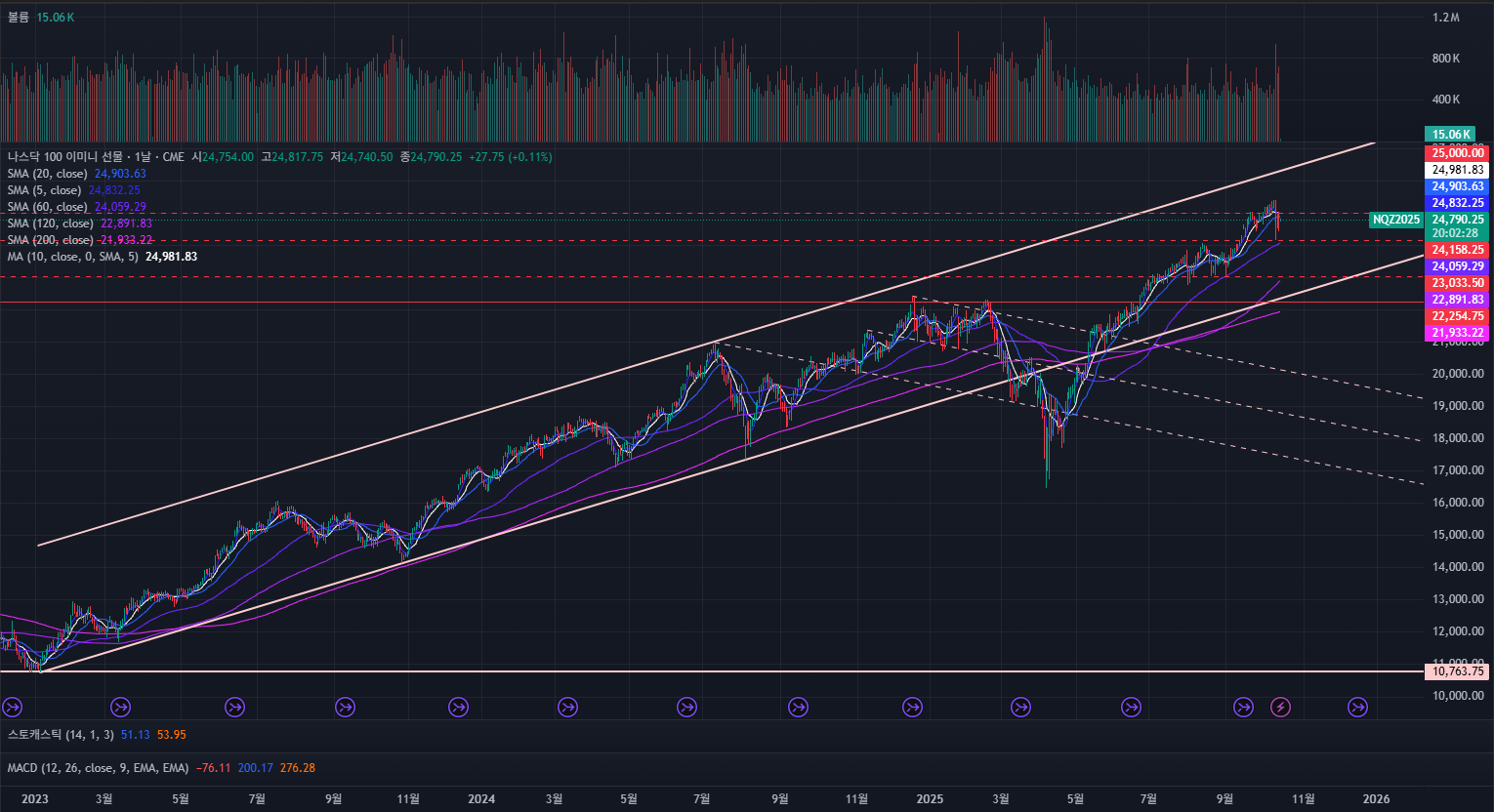The height and width of the screenshot is (812, 1494).
Task: Click the 볼륨 volume indicator label
Action: pos(19,18)
